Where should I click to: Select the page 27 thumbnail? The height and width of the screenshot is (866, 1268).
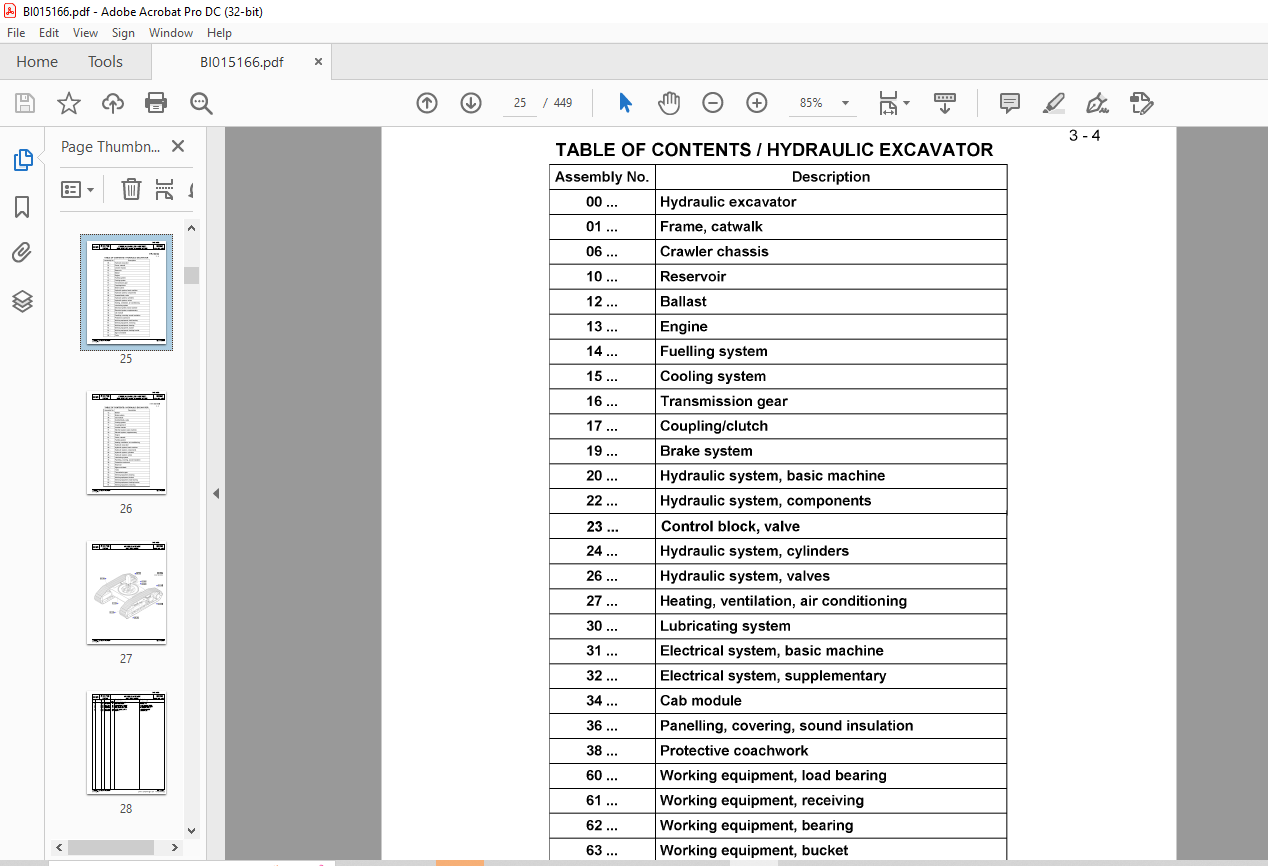click(x=126, y=593)
